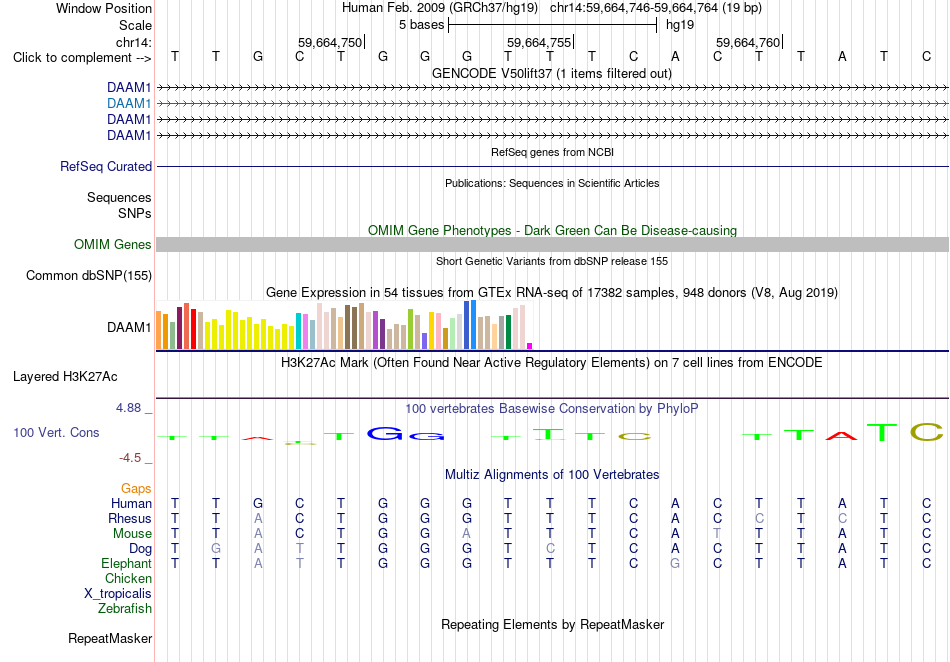Click the chr14: base position label
The width and height of the screenshot is (950, 662).
[x=133, y=42]
